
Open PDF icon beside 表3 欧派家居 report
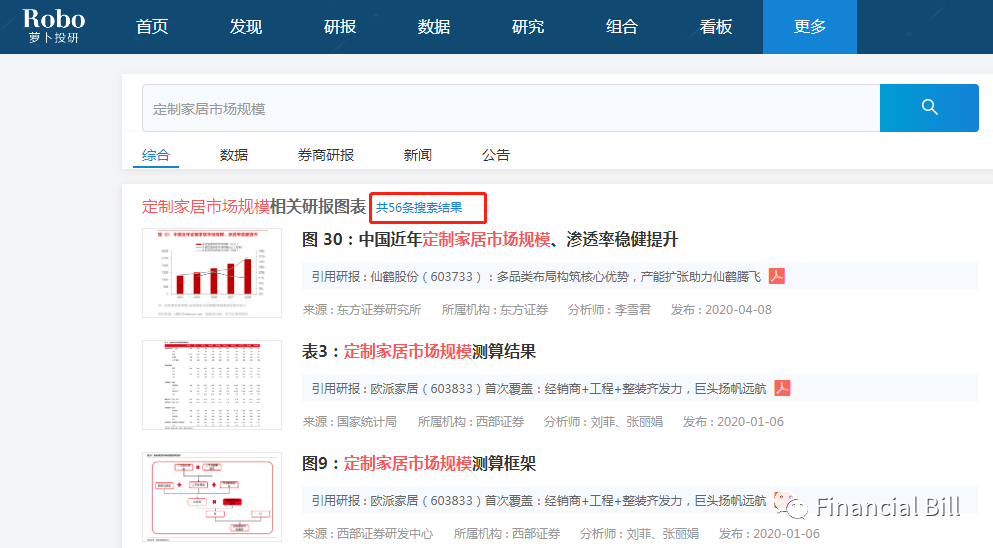coord(782,388)
